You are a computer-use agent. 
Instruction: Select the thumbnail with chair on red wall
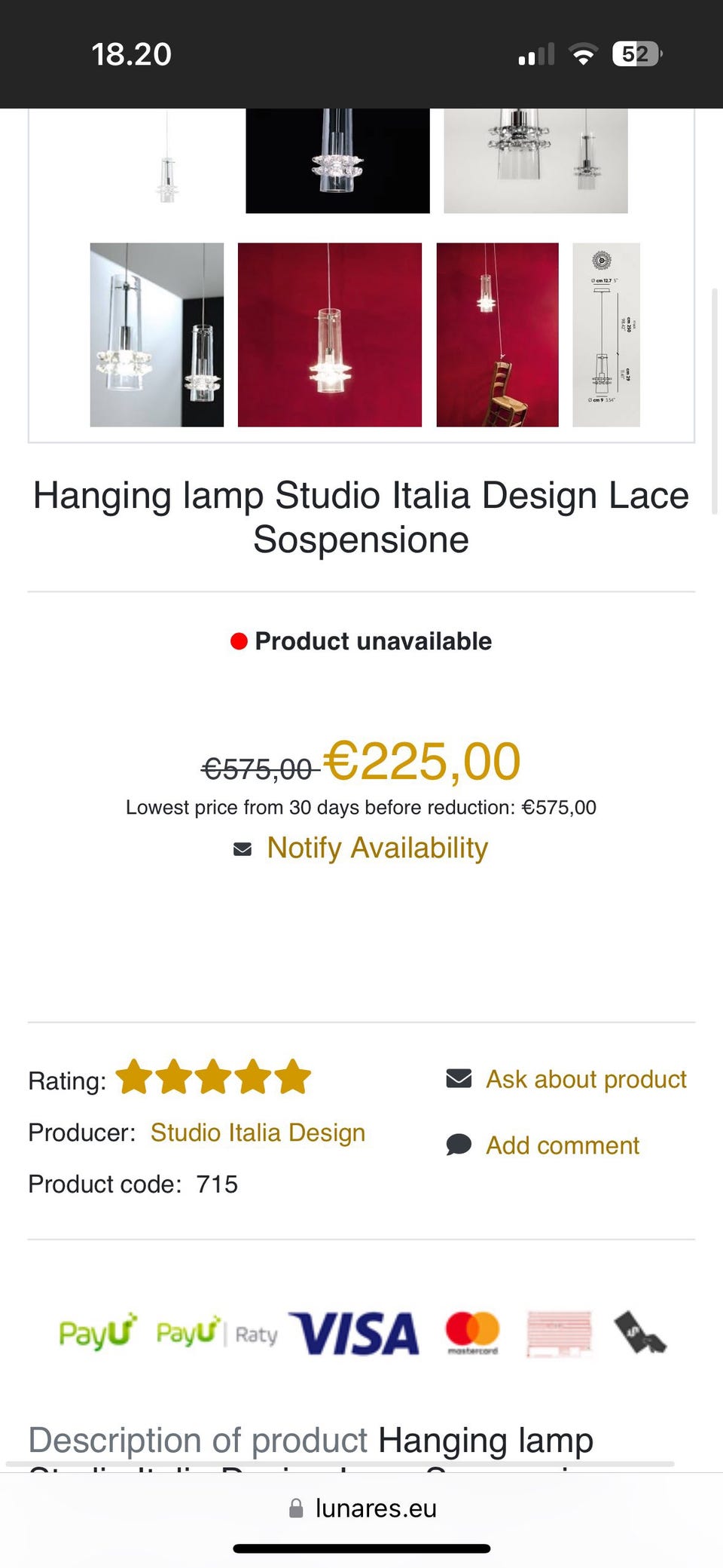[497, 335]
